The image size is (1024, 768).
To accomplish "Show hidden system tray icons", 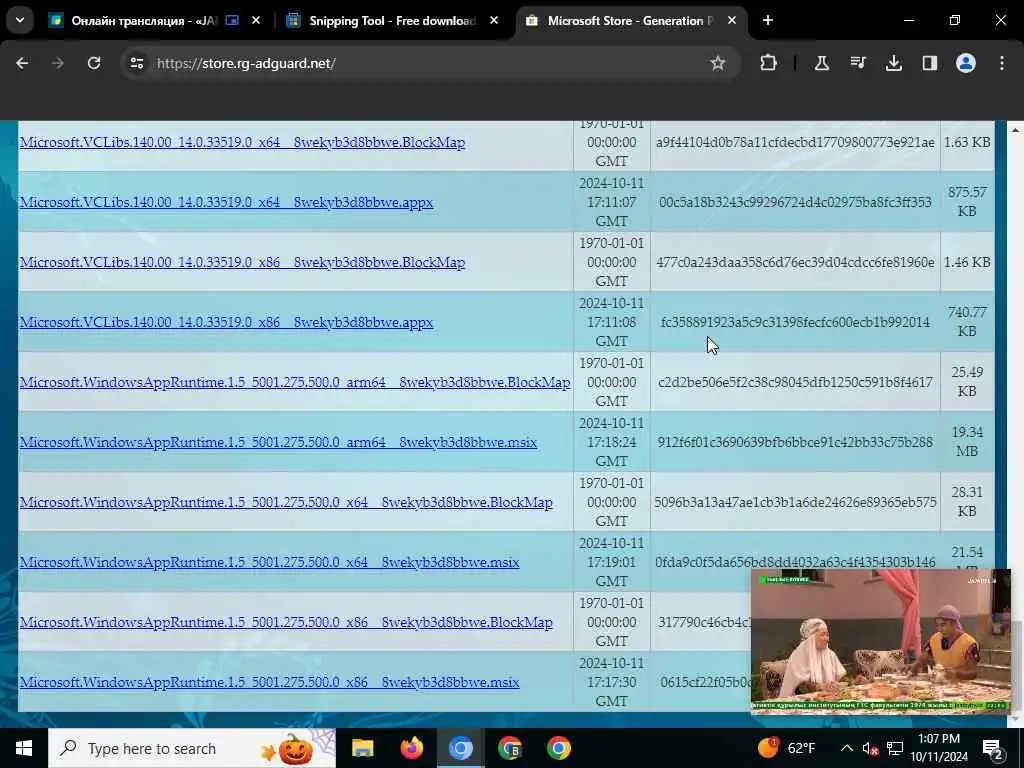I will (x=846, y=748).
